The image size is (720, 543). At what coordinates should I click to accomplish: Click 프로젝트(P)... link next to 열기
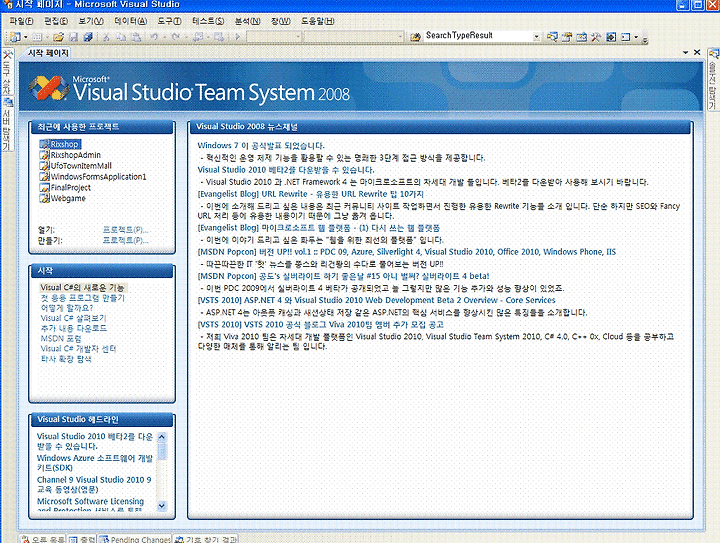coord(125,230)
